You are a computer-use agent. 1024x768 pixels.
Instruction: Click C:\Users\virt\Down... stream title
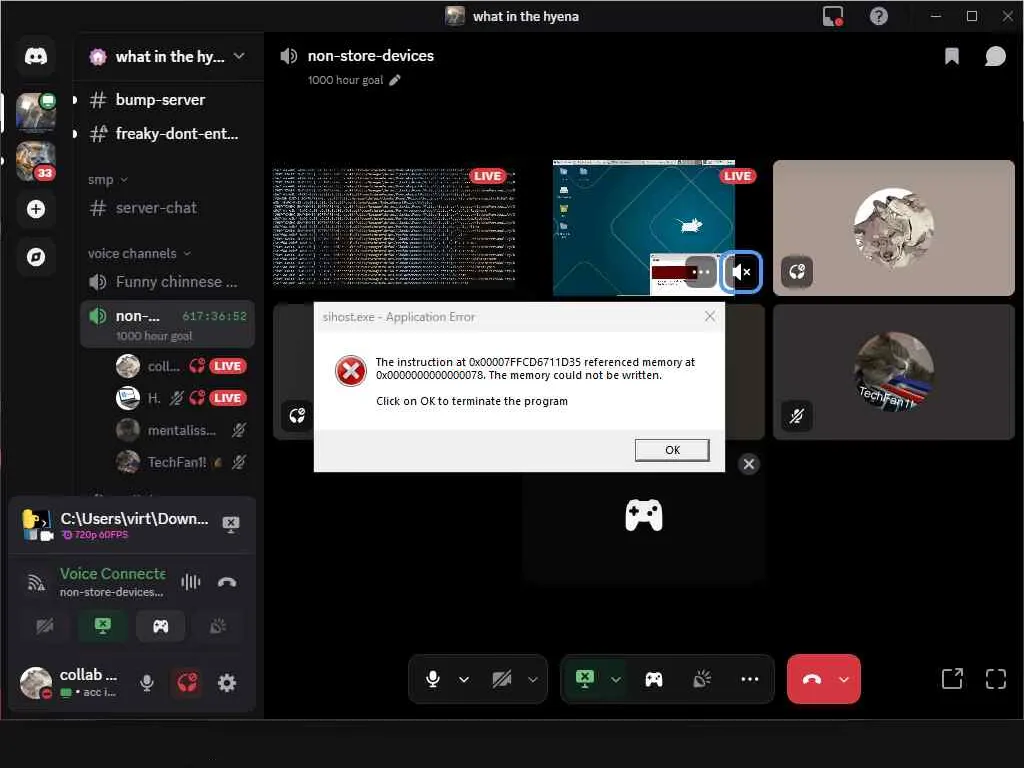coord(135,519)
